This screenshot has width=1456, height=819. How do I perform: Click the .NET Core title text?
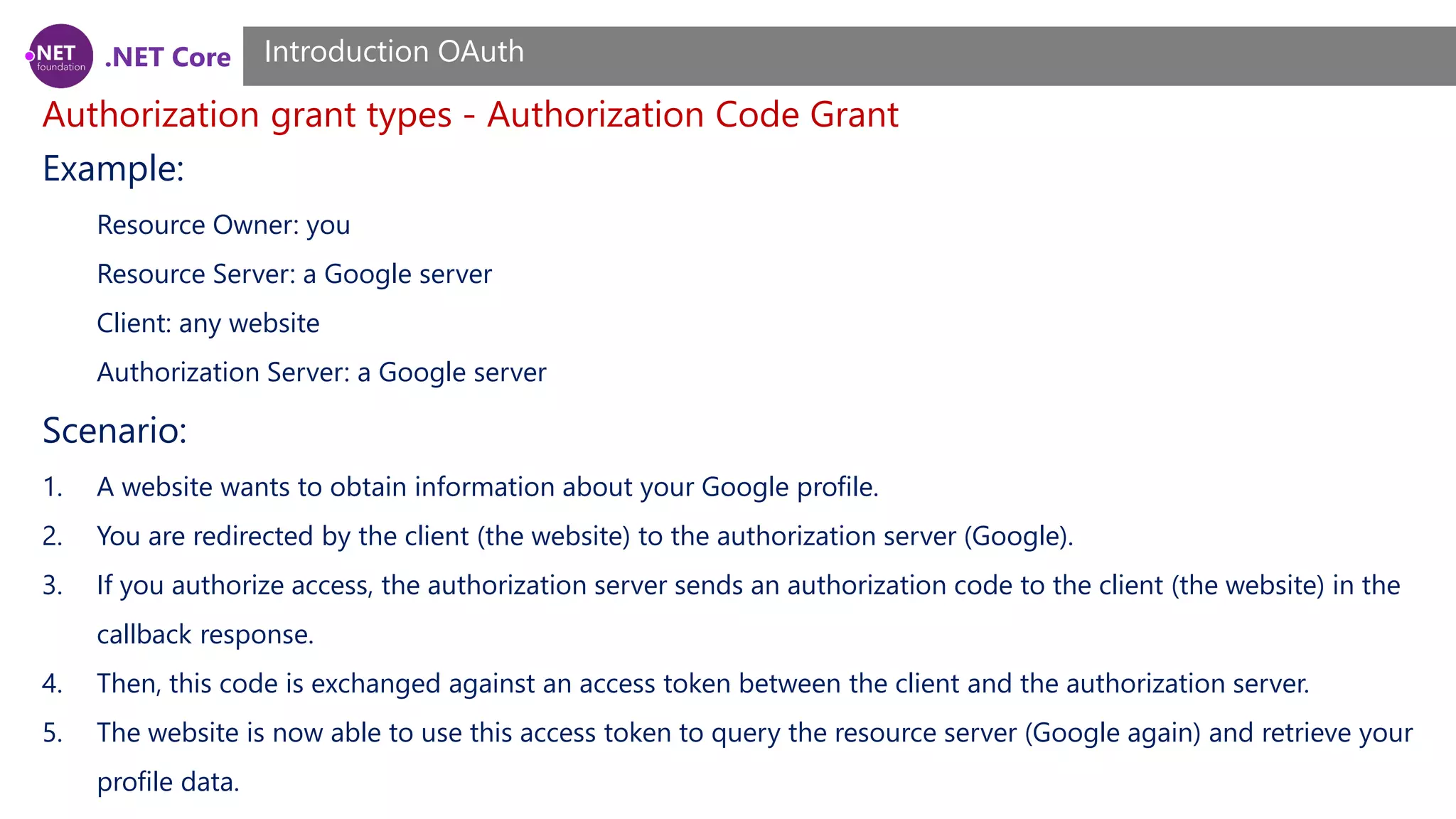(x=168, y=57)
